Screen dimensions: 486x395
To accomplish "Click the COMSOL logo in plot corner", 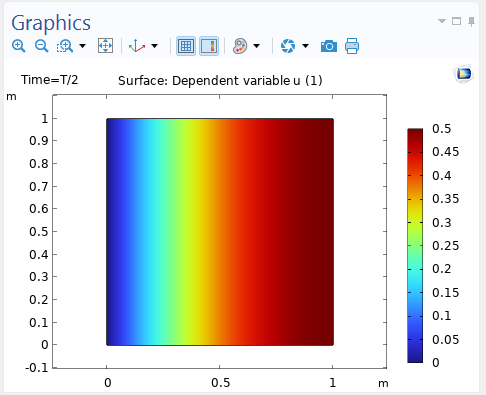I will pos(464,74).
